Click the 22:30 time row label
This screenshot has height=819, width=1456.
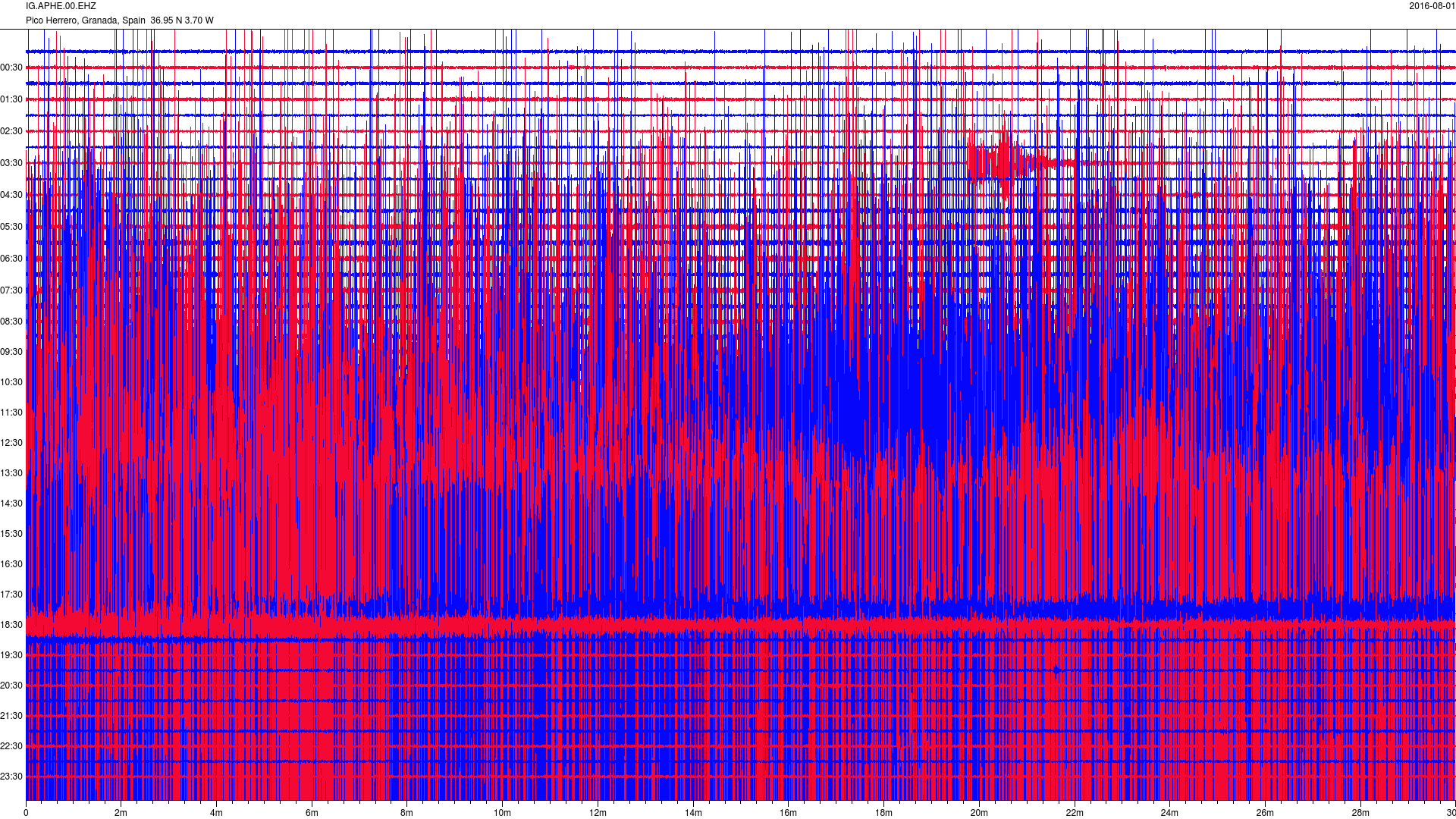[11, 746]
